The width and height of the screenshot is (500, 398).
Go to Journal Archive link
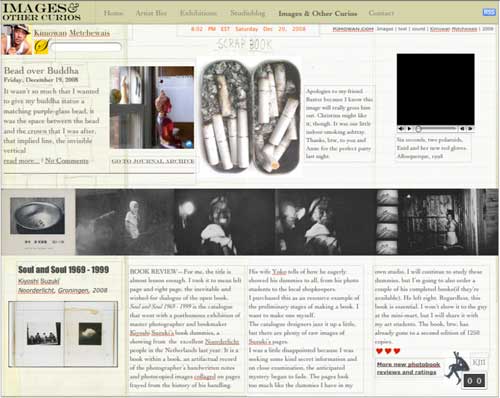153,161
